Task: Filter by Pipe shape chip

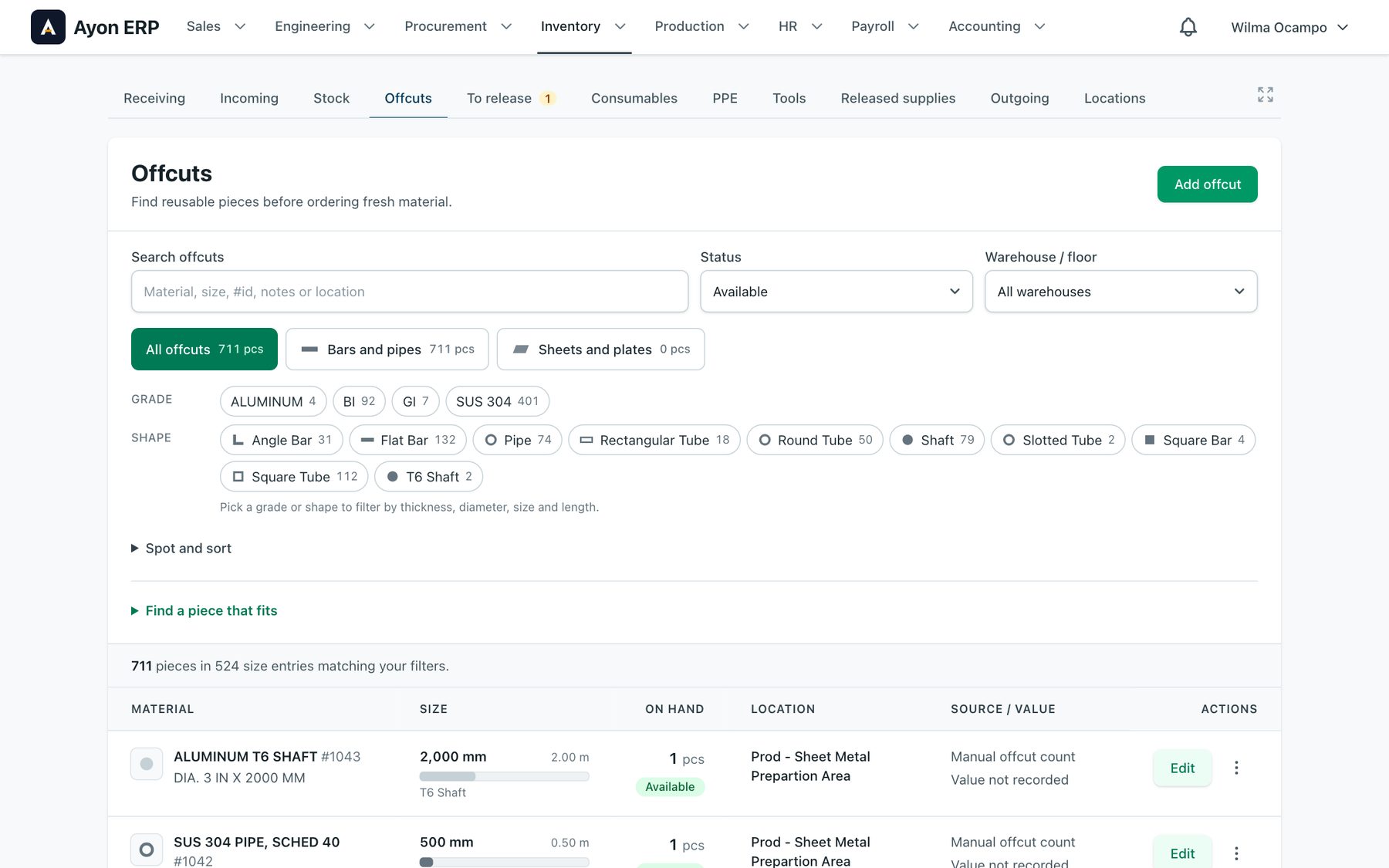Action: (x=518, y=440)
